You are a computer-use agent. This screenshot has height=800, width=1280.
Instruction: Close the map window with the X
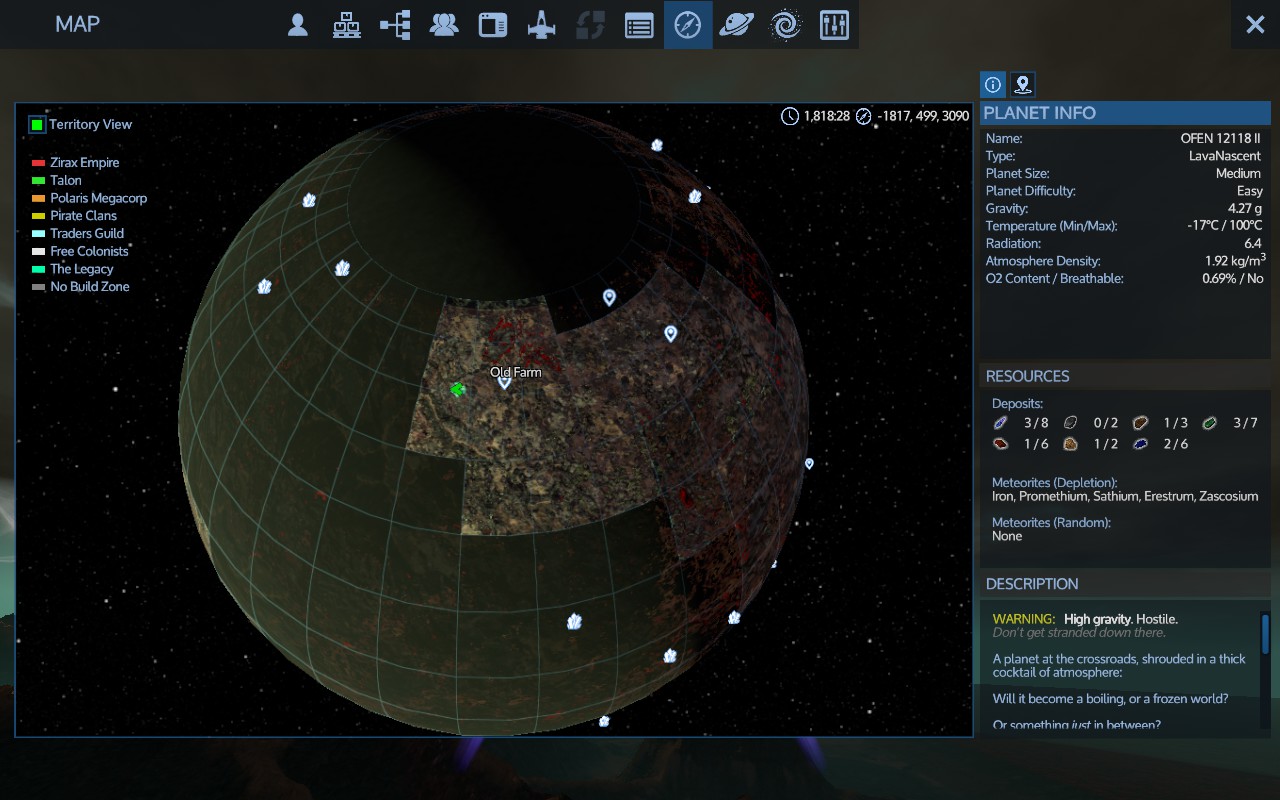(1255, 25)
